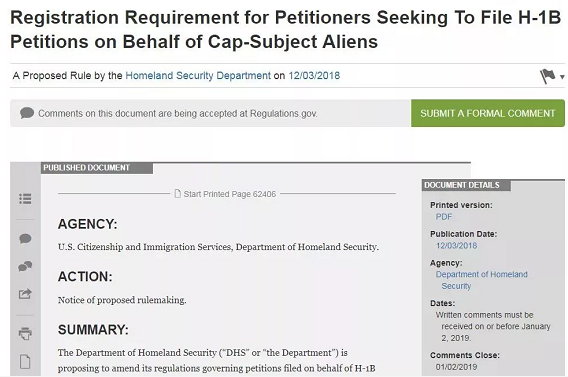
Task: Click the page icon beside Start Printed Page 62406
Action: coord(178,194)
